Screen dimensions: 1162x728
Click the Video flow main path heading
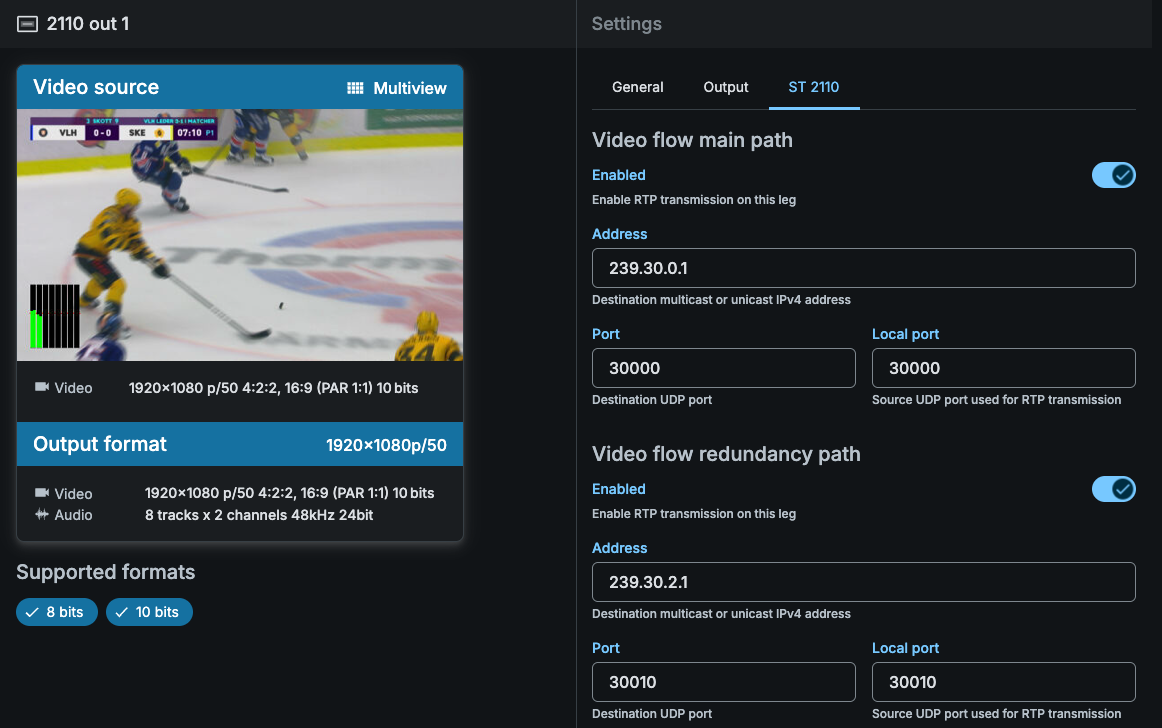692,140
